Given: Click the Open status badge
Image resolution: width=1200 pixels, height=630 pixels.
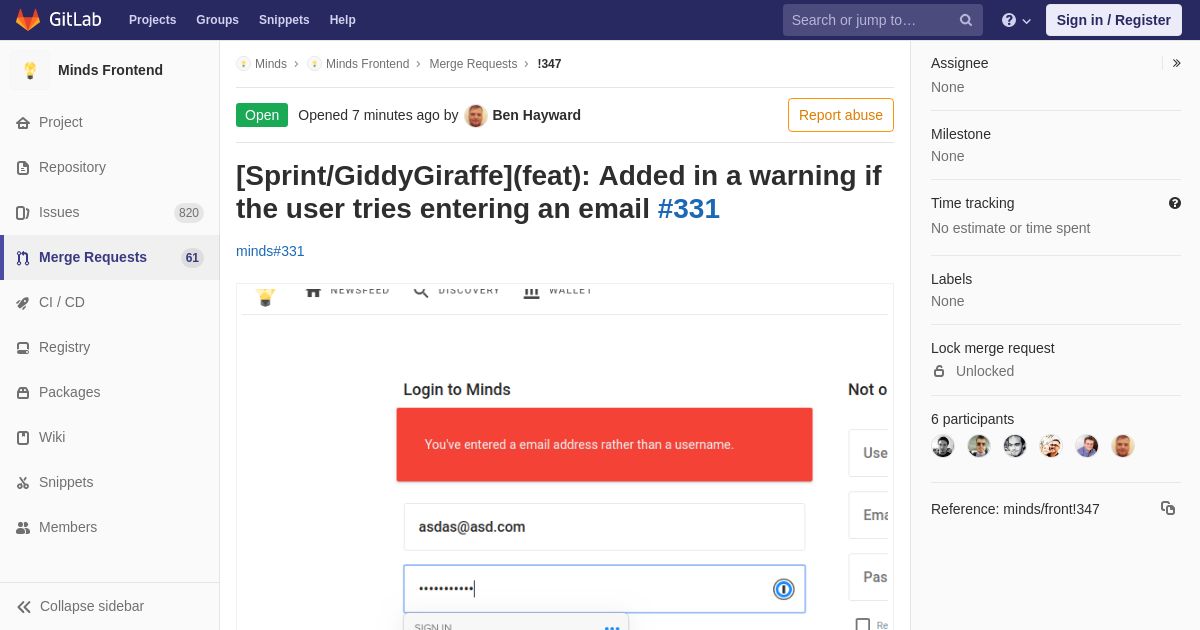Looking at the screenshot, I should [x=262, y=115].
